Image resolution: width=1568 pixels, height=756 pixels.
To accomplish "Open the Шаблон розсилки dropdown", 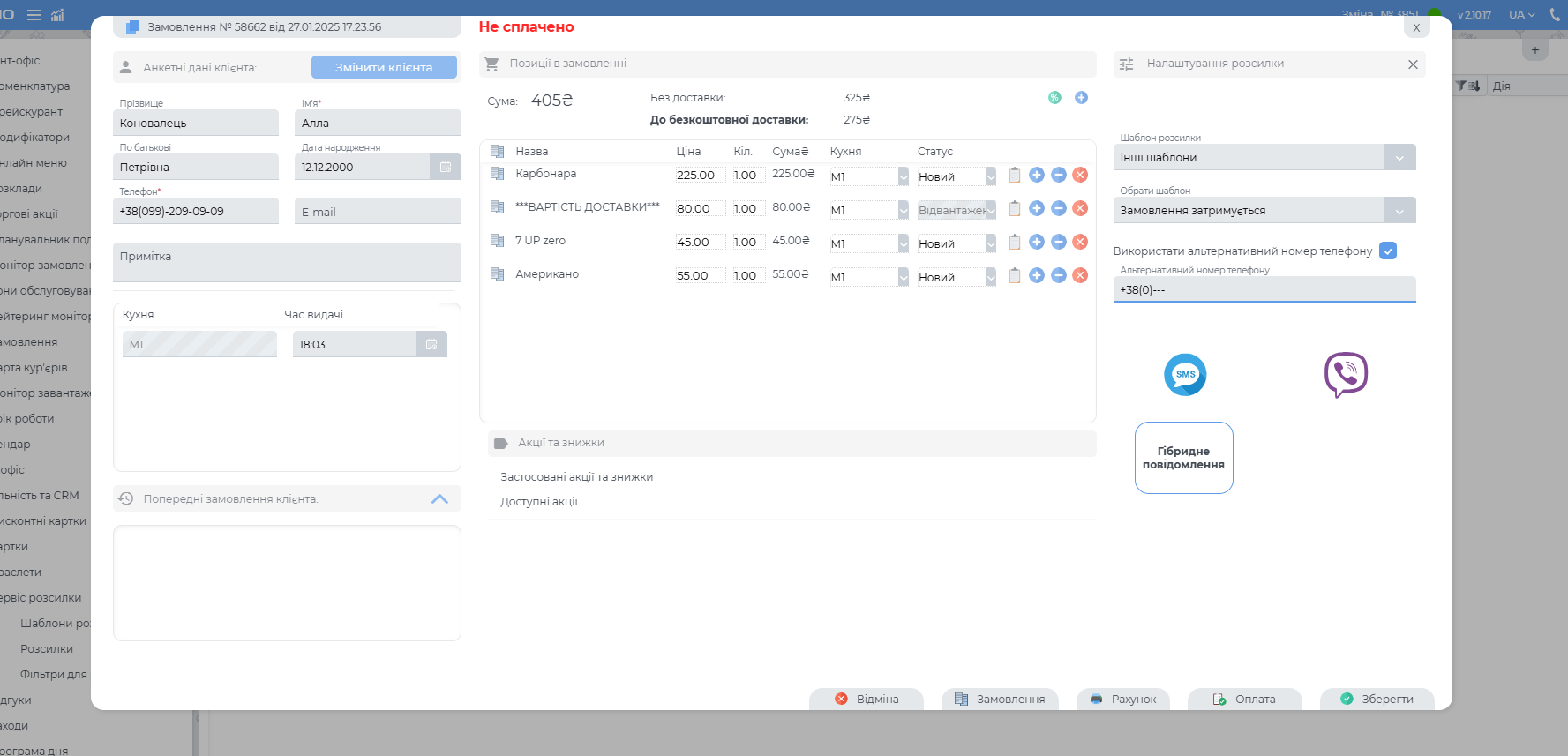I will (1399, 158).
